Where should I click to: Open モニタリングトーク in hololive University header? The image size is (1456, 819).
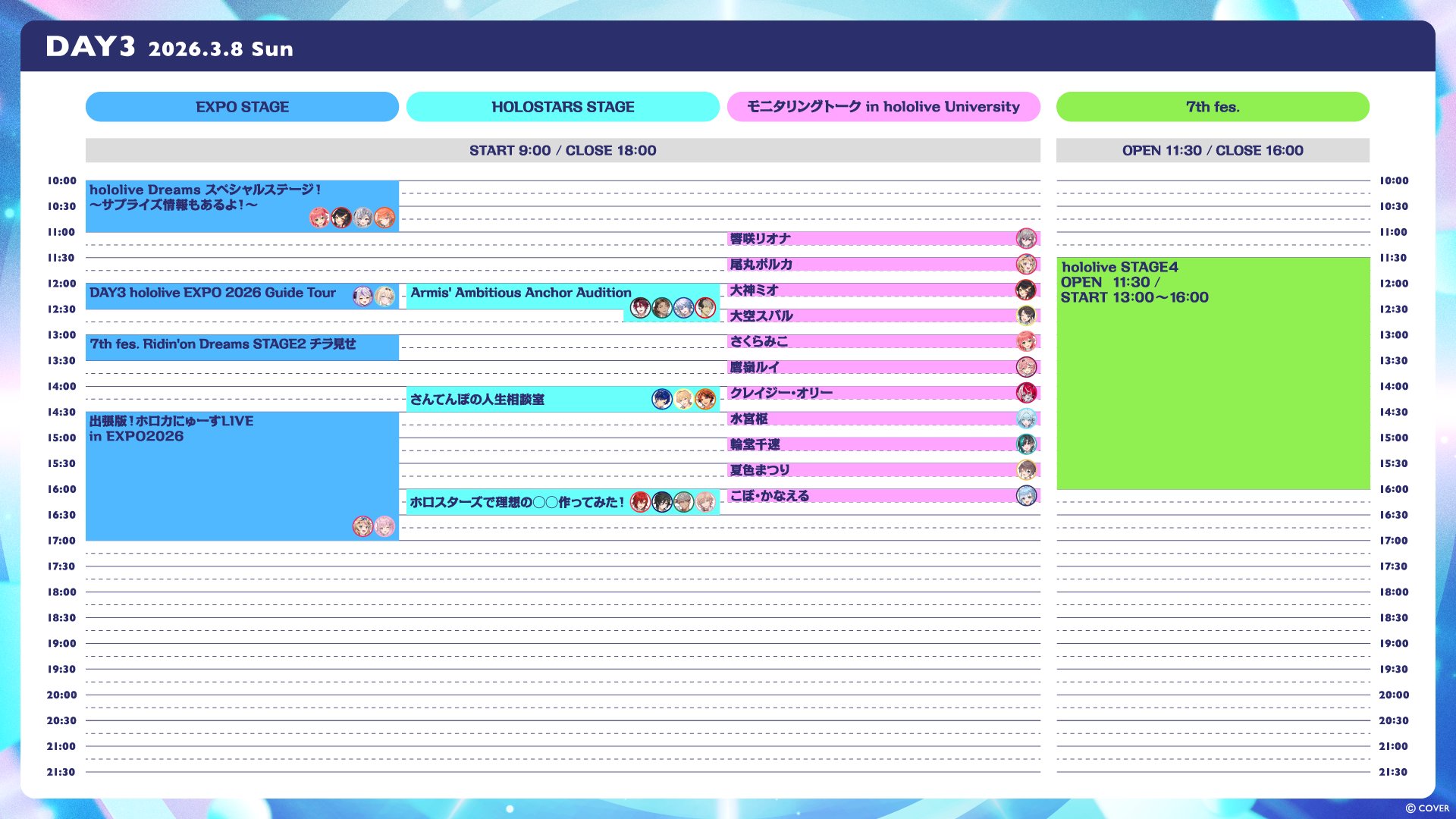(x=883, y=107)
